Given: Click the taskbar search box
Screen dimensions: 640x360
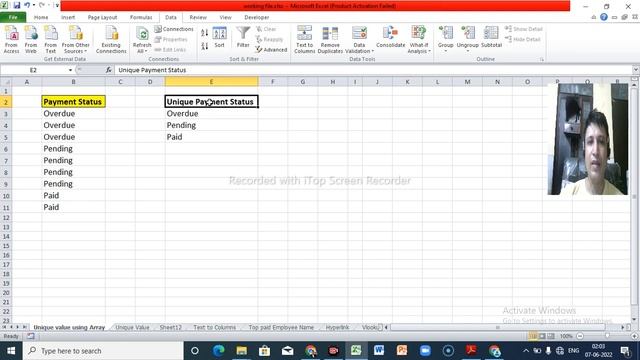Looking at the screenshot, I should [103, 351].
